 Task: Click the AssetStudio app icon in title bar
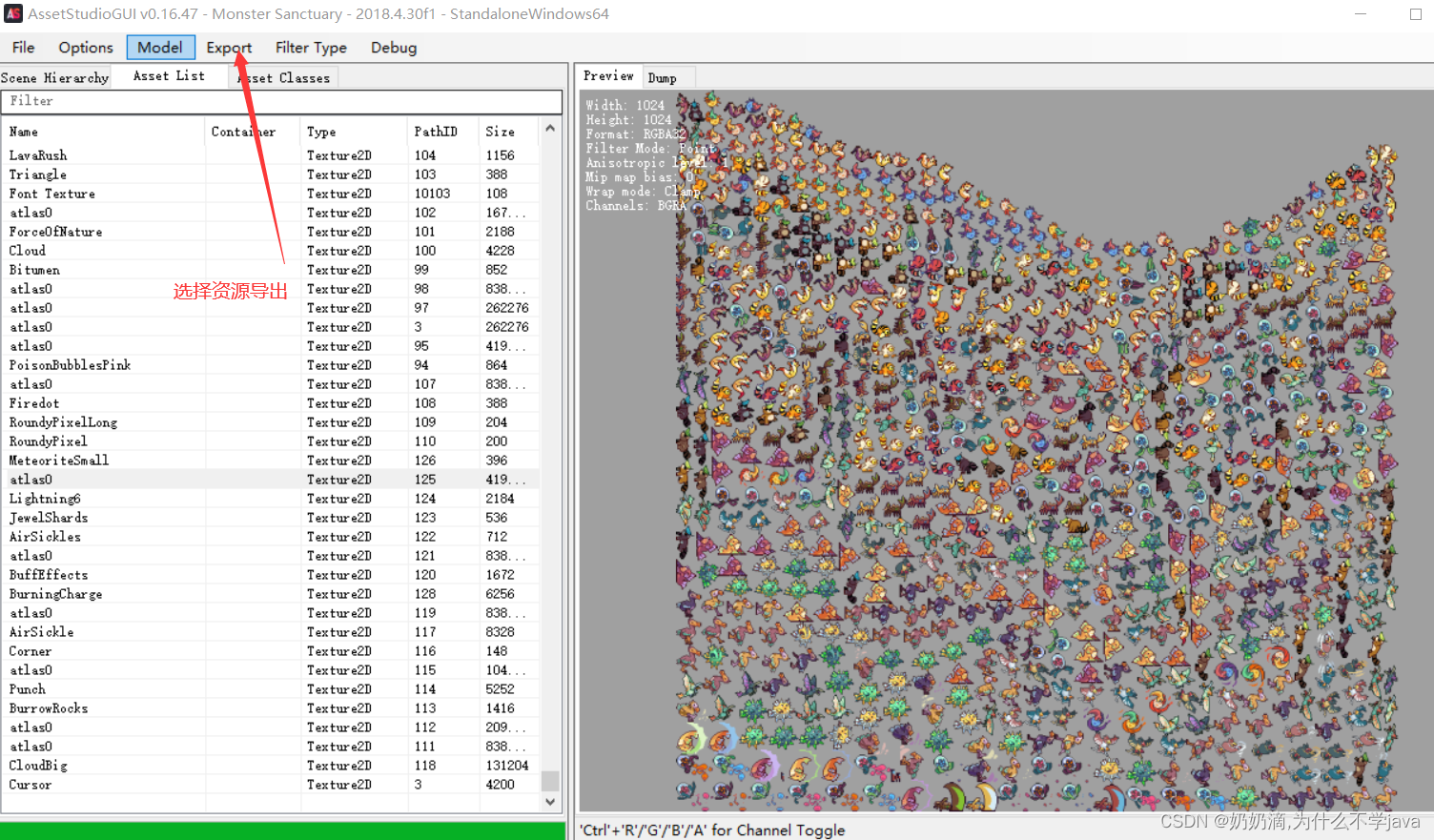pos(13,13)
